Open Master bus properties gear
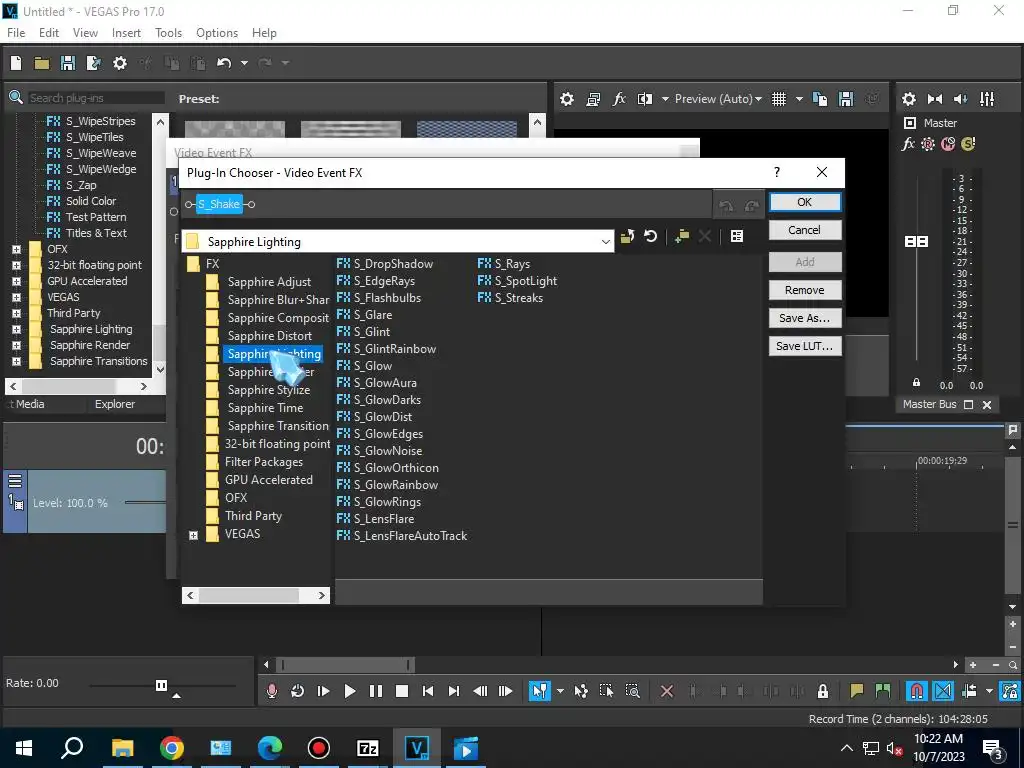Image resolution: width=1024 pixels, height=768 pixels. point(908,99)
